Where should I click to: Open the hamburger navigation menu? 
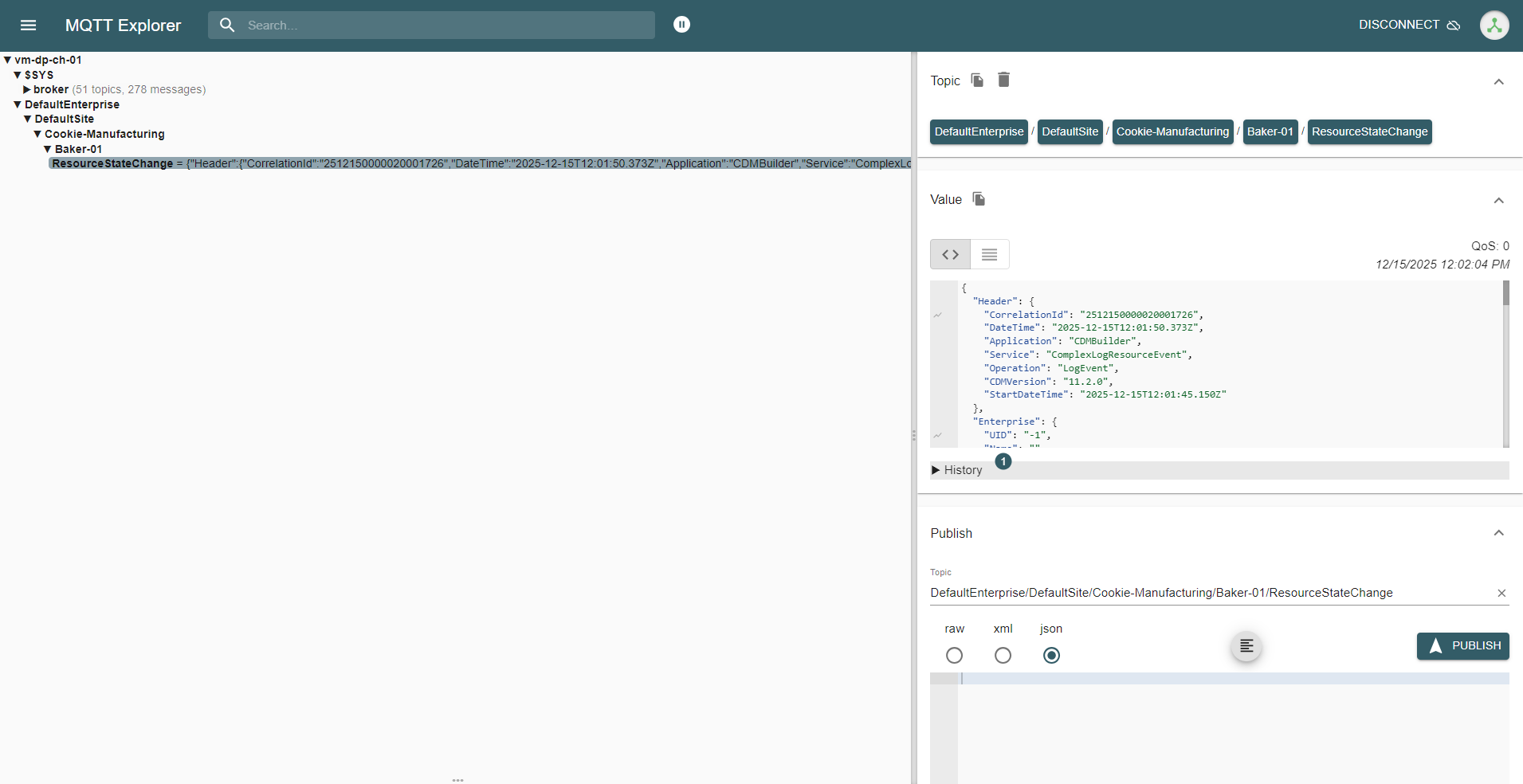point(28,25)
